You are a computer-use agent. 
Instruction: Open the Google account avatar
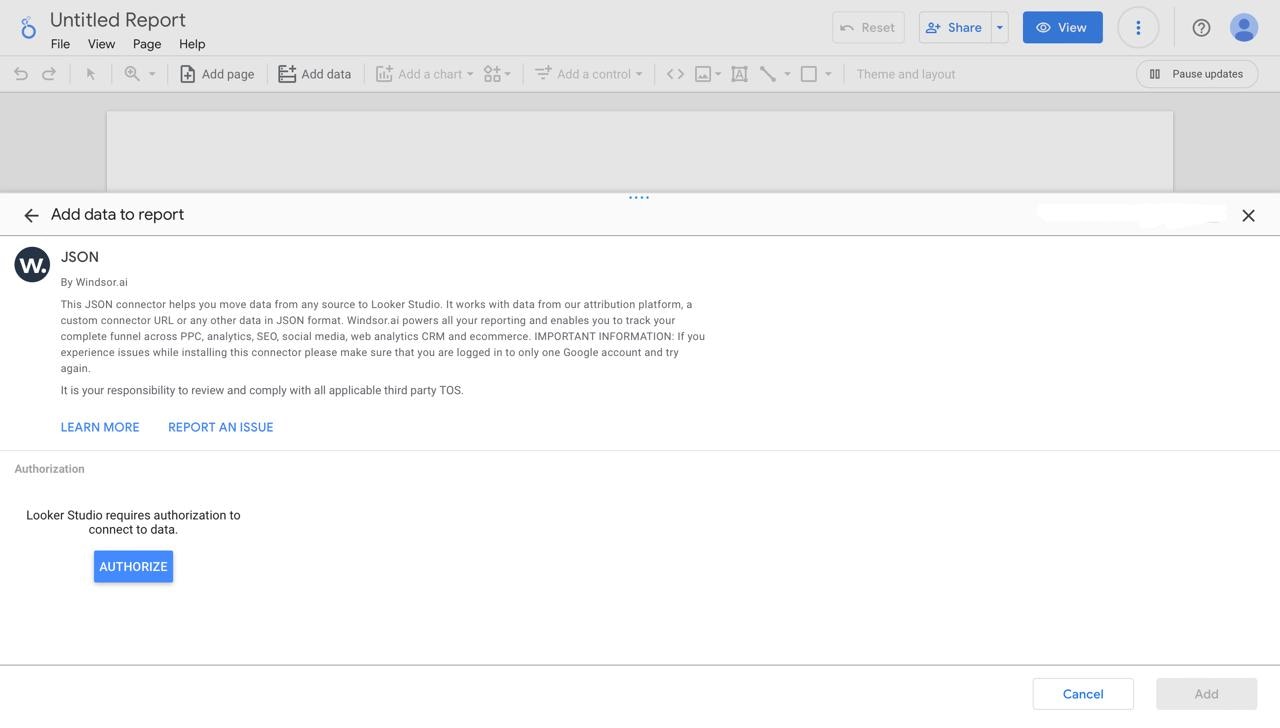1244,28
